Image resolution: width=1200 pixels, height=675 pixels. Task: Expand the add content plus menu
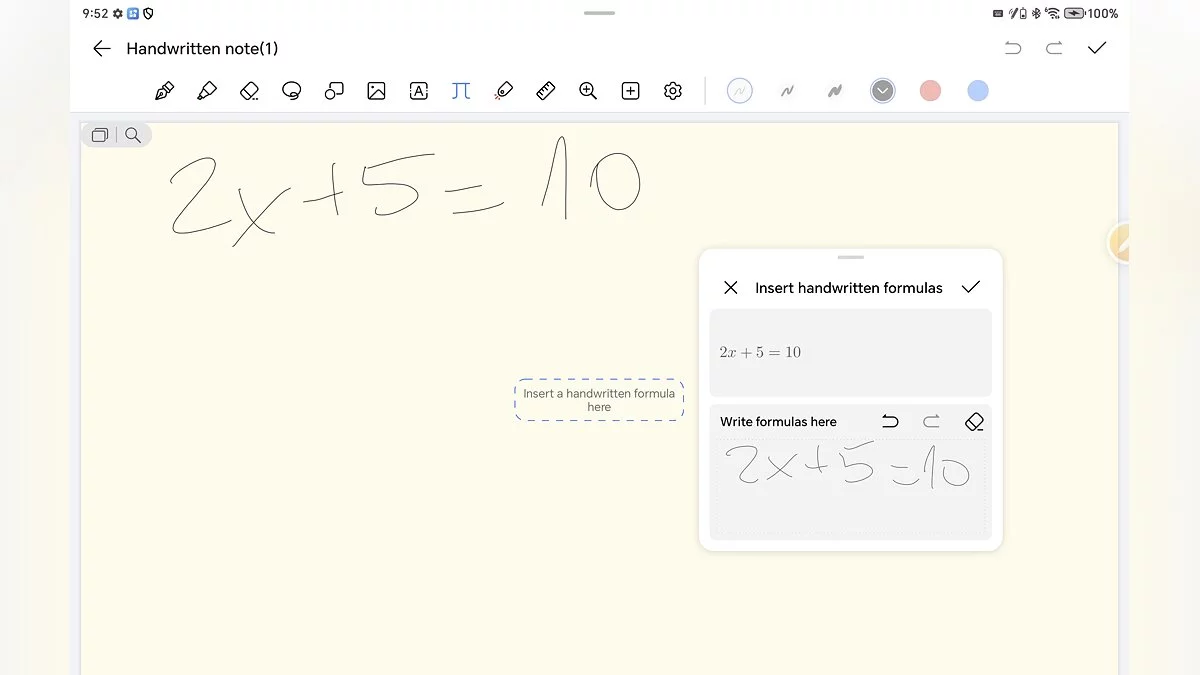pos(630,91)
